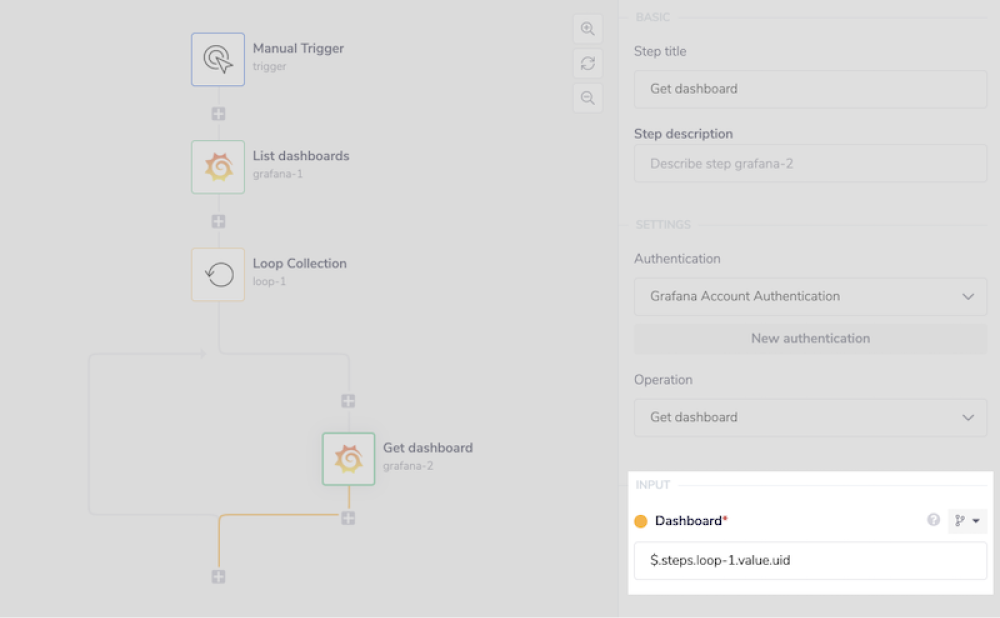Select the Loop Collection node icon
This screenshot has height=618, width=1000.
tap(217, 273)
